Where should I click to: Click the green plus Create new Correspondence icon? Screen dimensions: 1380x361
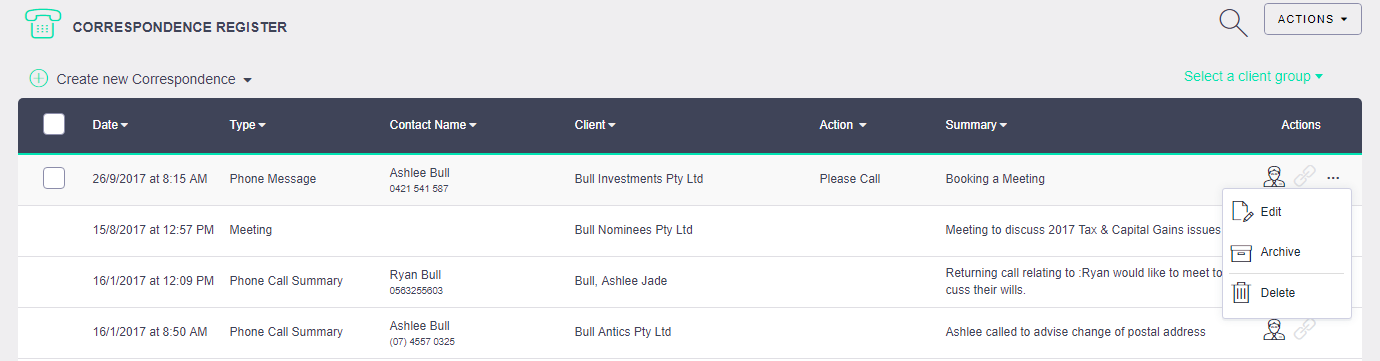39,78
